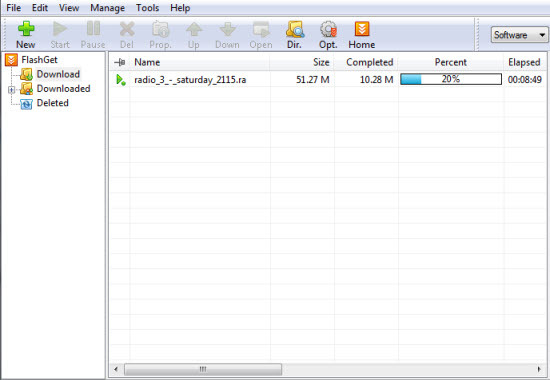The width and height of the screenshot is (550, 380).
Task: Click the New download plus icon
Action: tap(26, 29)
